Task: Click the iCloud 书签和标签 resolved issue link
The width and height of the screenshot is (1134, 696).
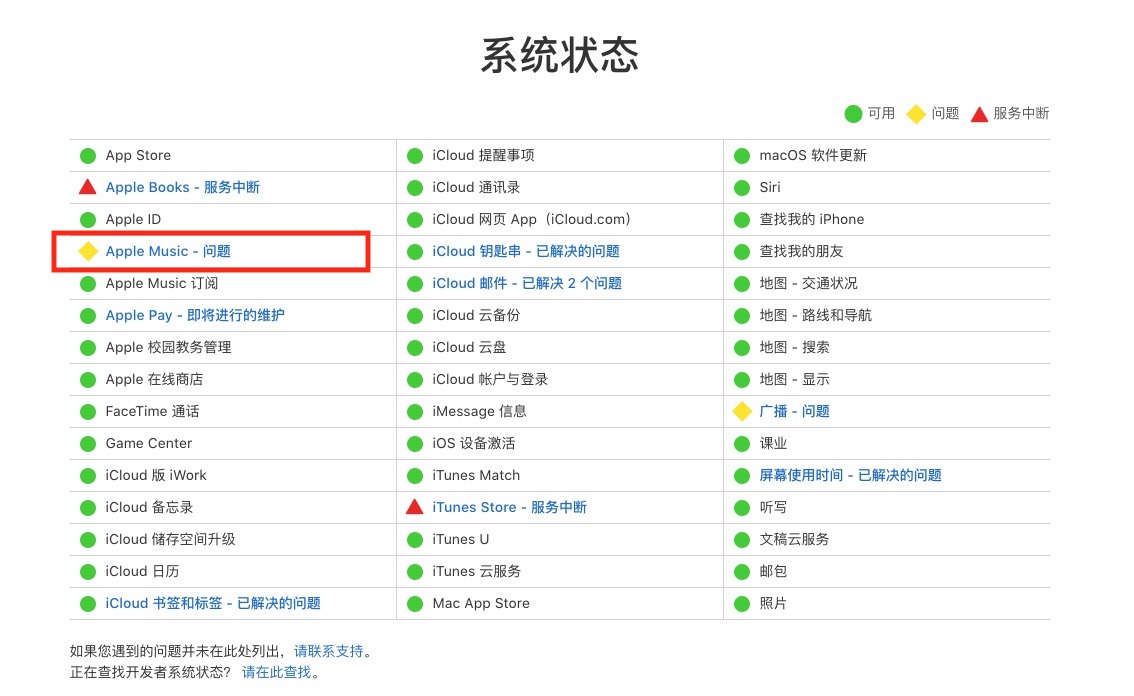Action: click(x=214, y=603)
